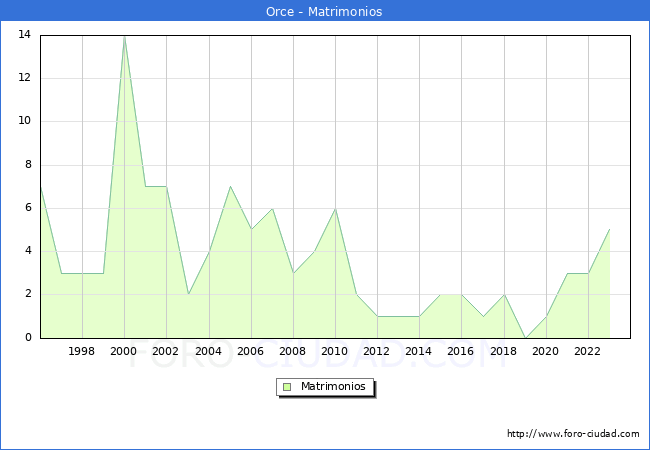650x450 pixels.
Task: Select the 2020 x-axis label
Action: 545,352
